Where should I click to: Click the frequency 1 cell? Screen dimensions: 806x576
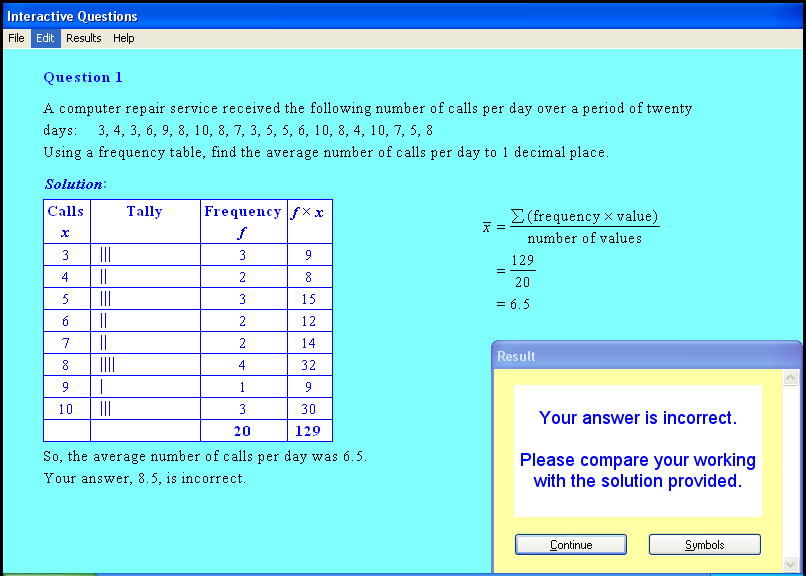coord(243,387)
